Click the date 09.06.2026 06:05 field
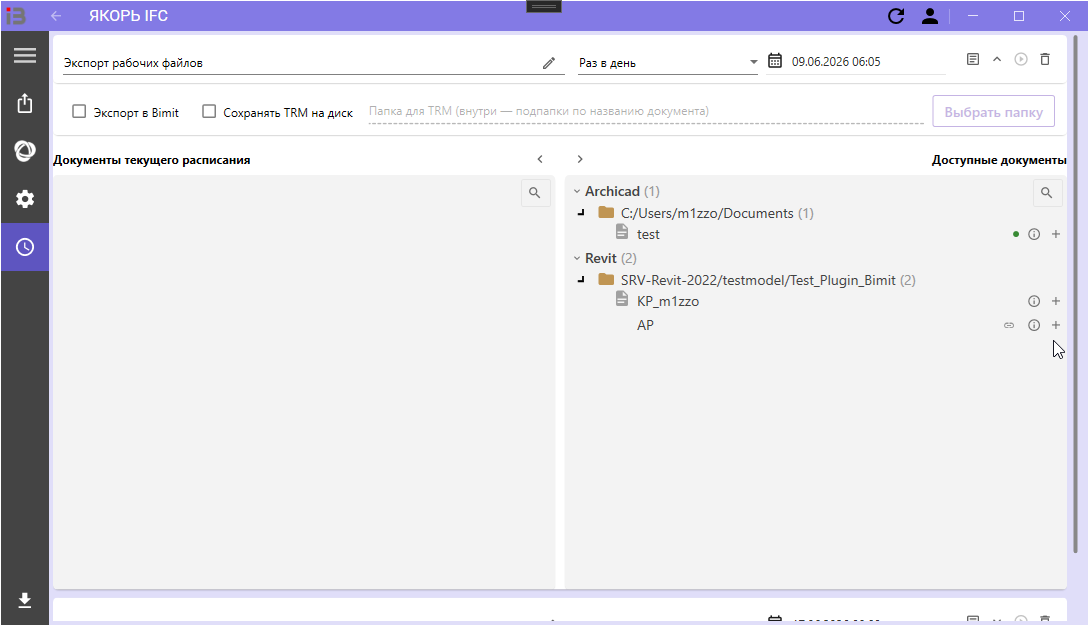 pyautogui.click(x=867, y=62)
